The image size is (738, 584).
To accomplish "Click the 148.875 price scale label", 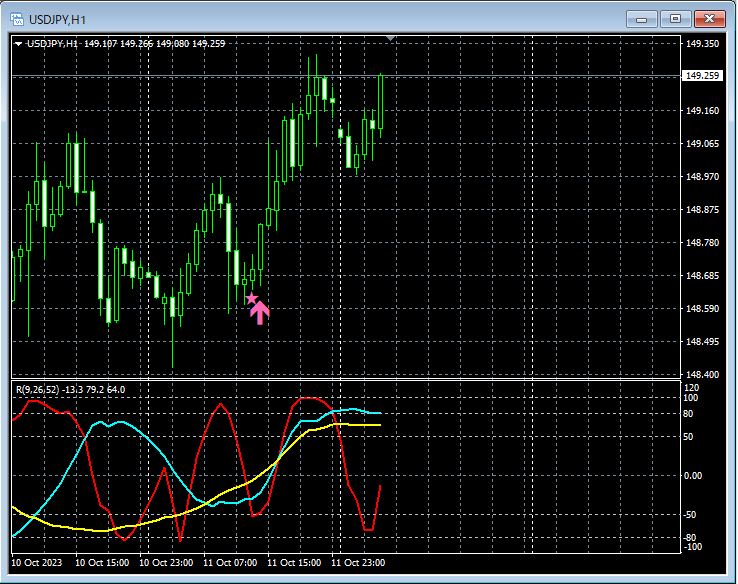I will point(702,209).
